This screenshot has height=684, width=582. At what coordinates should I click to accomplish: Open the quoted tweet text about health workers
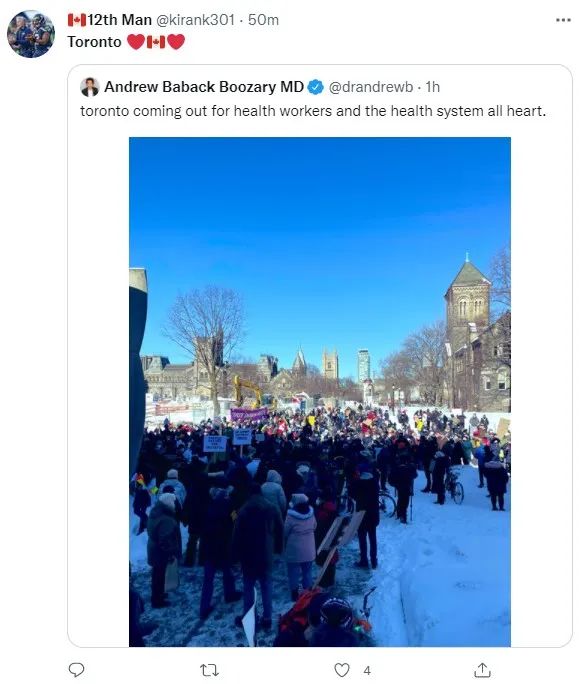tap(313, 111)
